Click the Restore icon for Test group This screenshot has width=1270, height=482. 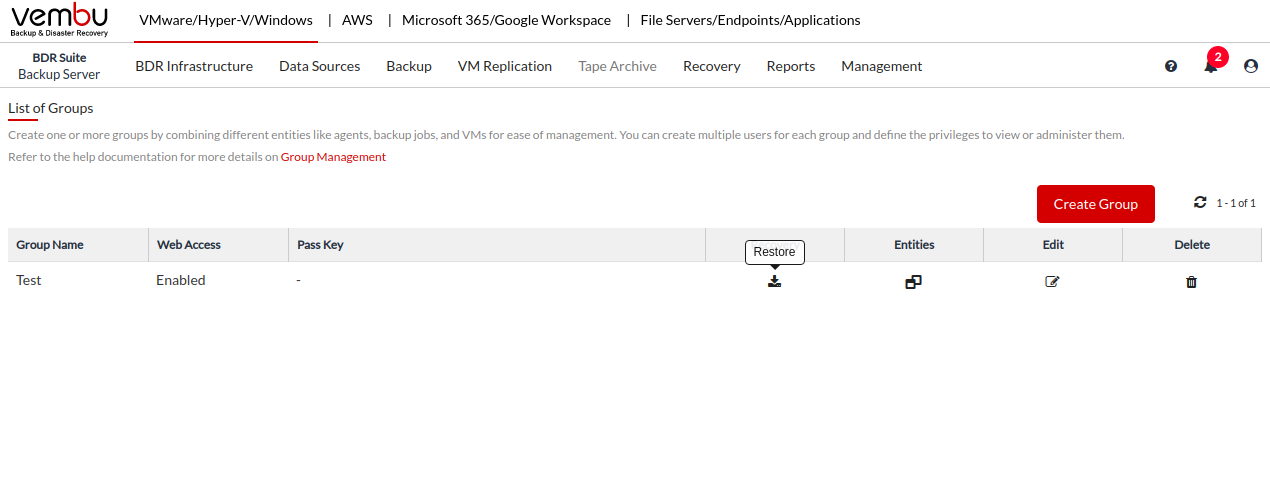click(774, 281)
